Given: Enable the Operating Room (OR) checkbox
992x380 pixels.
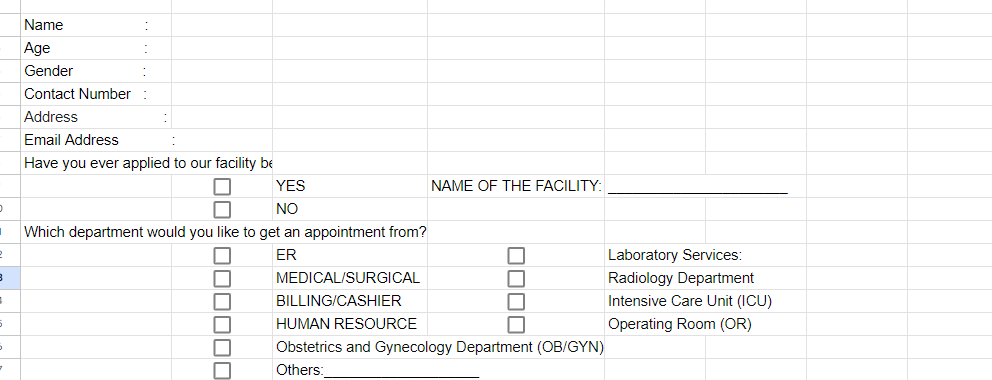Looking at the screenshot, I should [516, 325].
